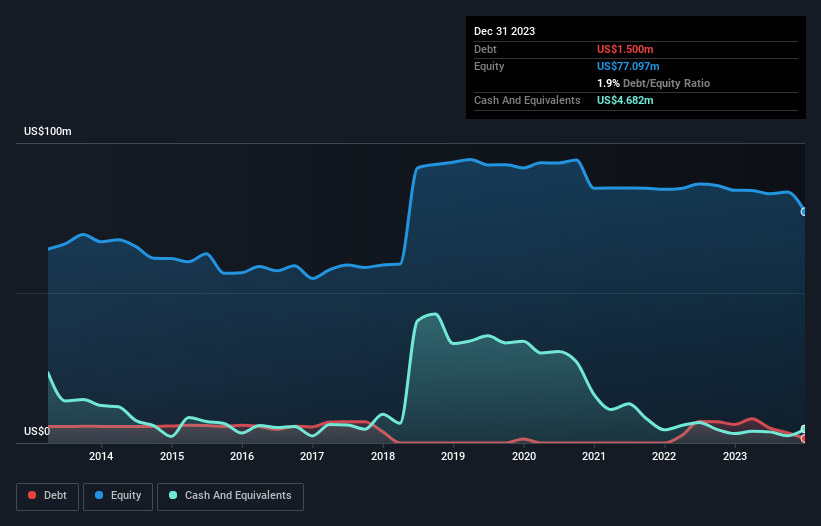
Task: Select the 2014 x-axis label
Action: click(x=101, y=456)
